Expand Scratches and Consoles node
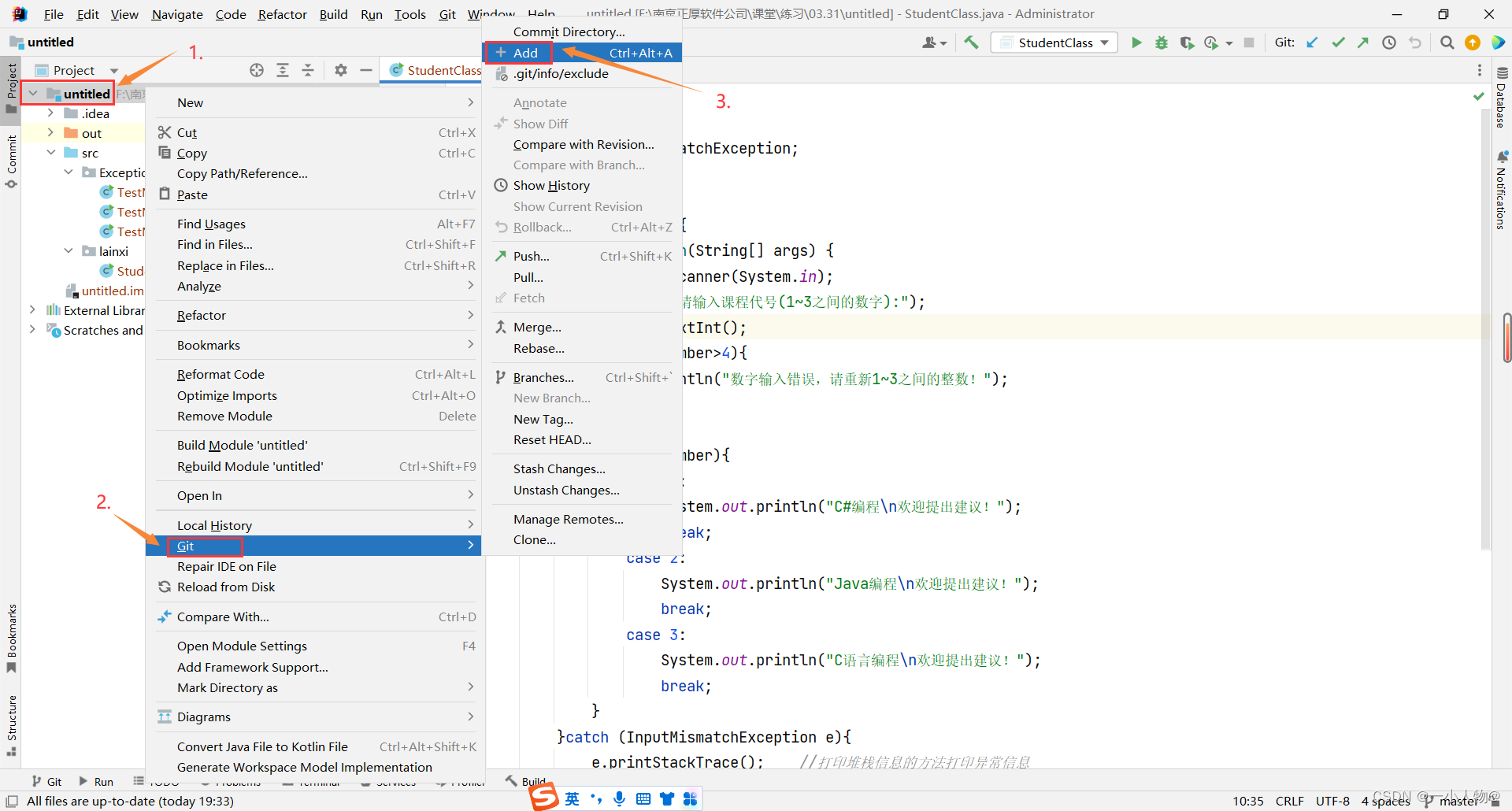Image resolution: width=1512 pixels, height=811 pixels. (32, 330)
